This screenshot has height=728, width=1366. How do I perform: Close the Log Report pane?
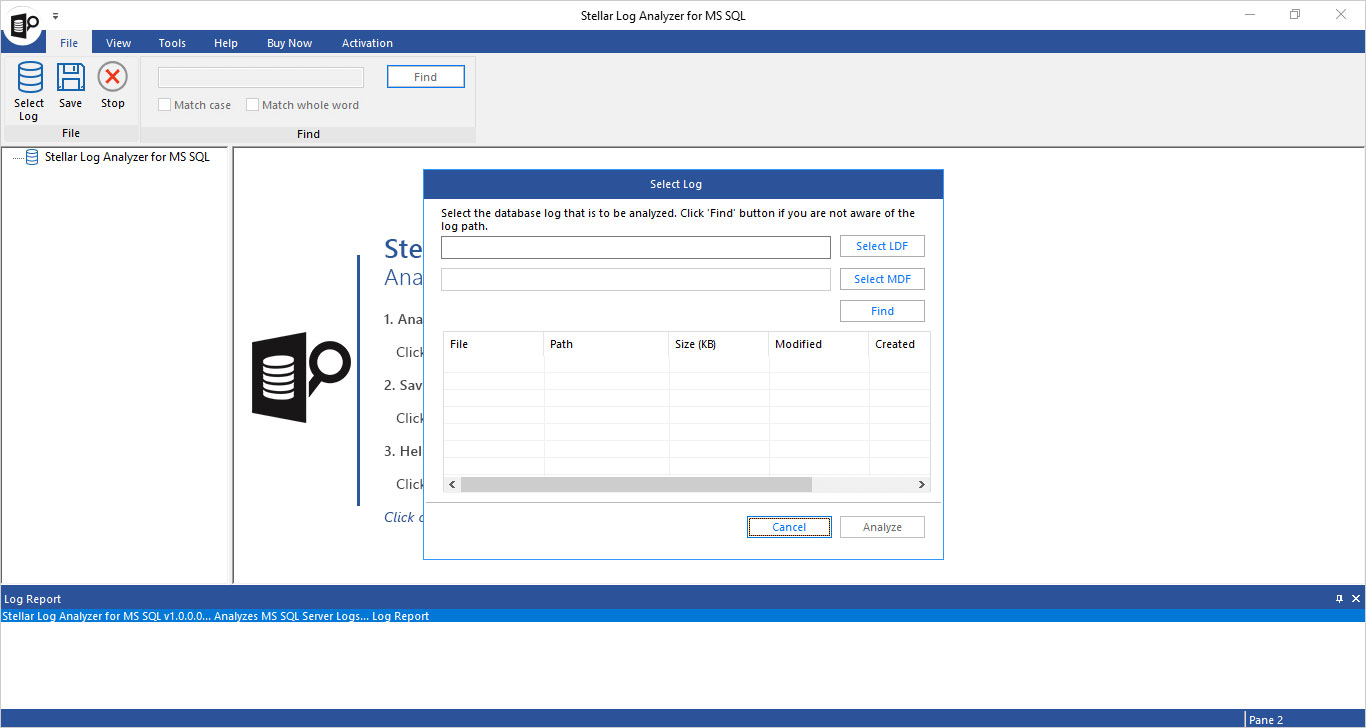click(x=1356, y=598)
